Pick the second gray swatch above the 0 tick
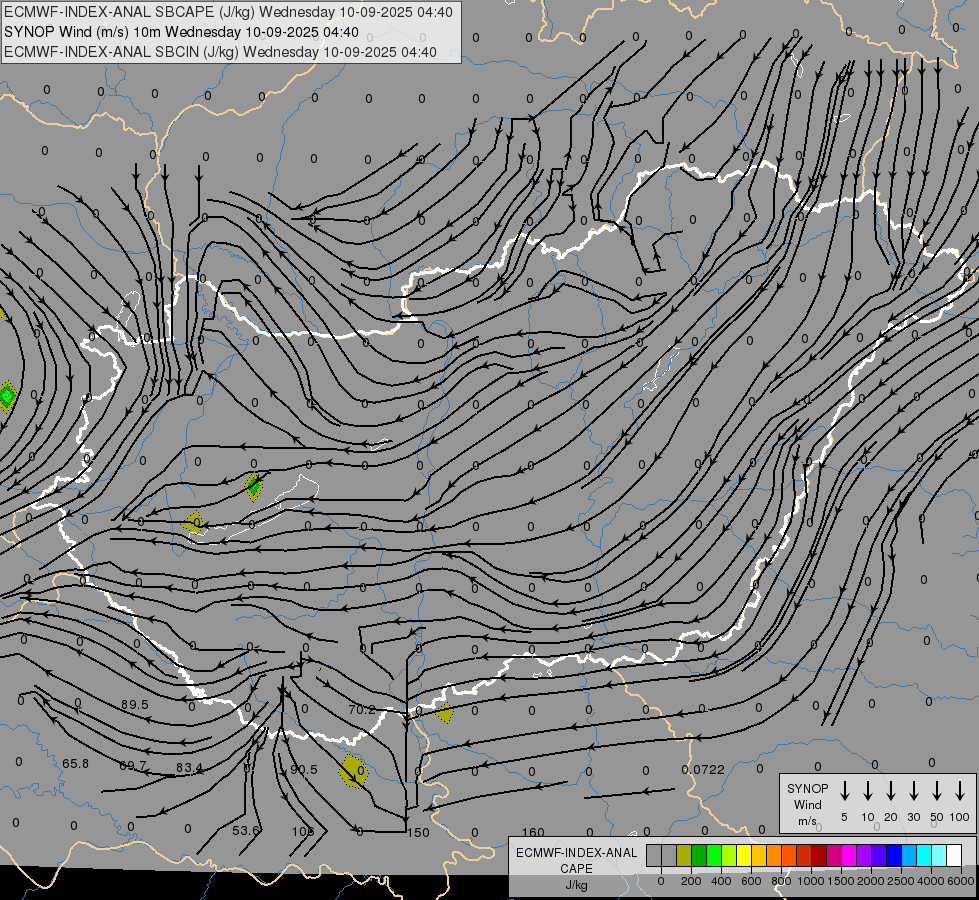 point(669,855)
